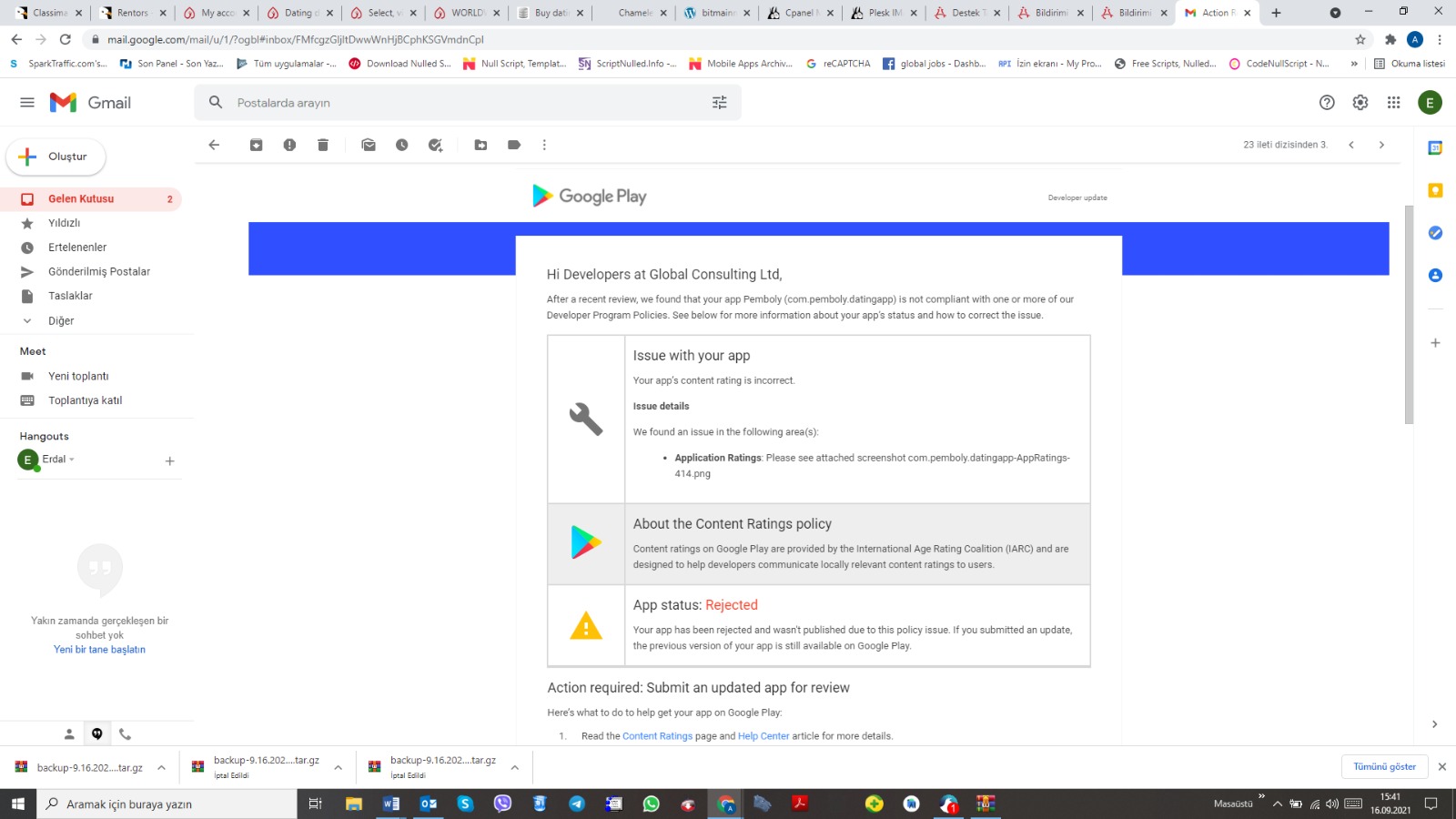Open WhatsApp from the taskbar
This screenshot has height=819, width=1456.
[651, 804]
